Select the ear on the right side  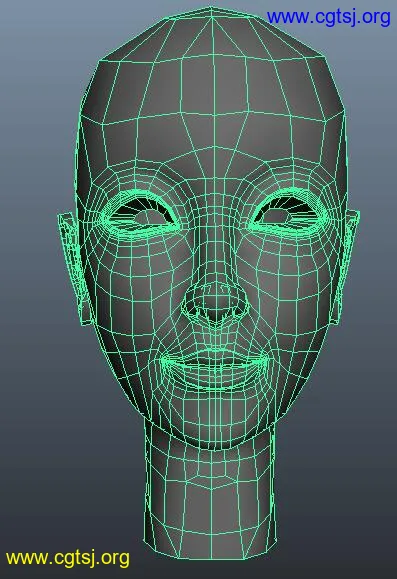[346, 266]
